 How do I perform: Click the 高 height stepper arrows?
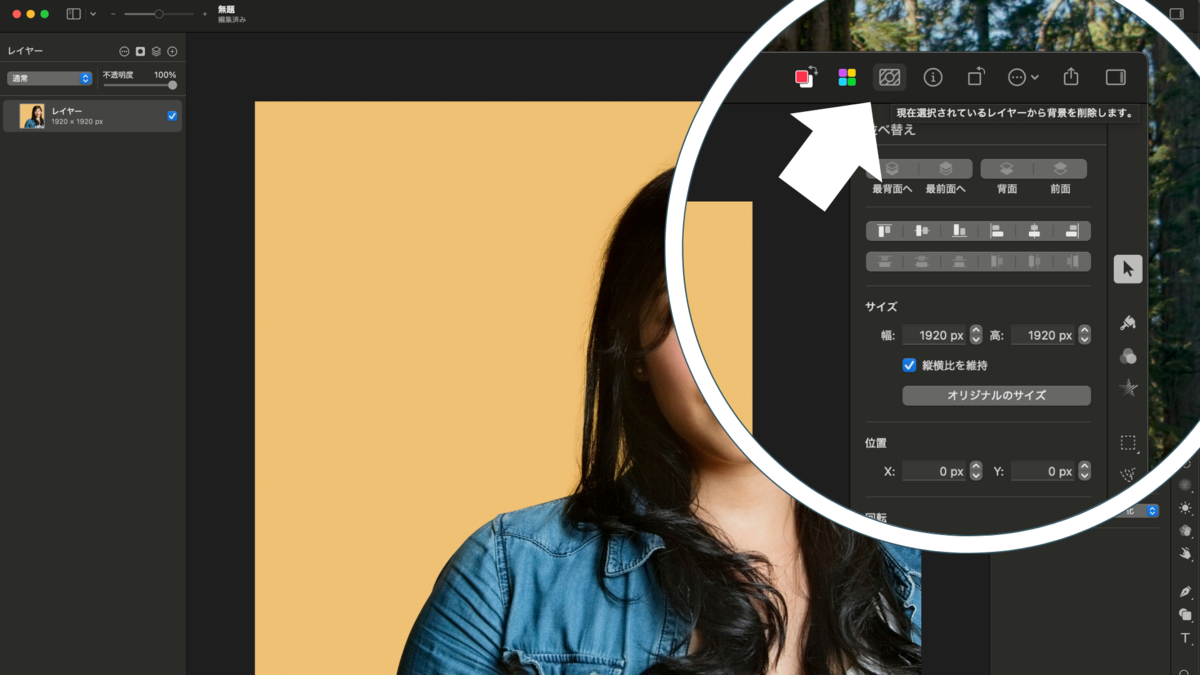[x=1084, y=335]
